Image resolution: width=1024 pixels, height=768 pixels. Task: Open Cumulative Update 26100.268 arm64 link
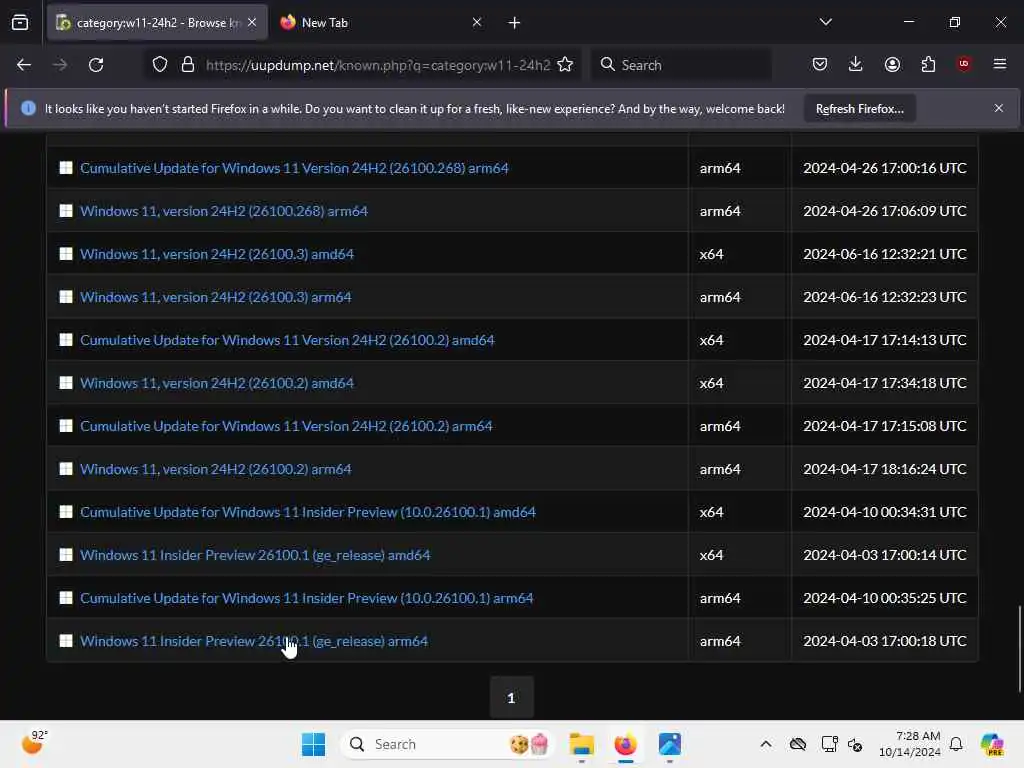click(294, 168)
